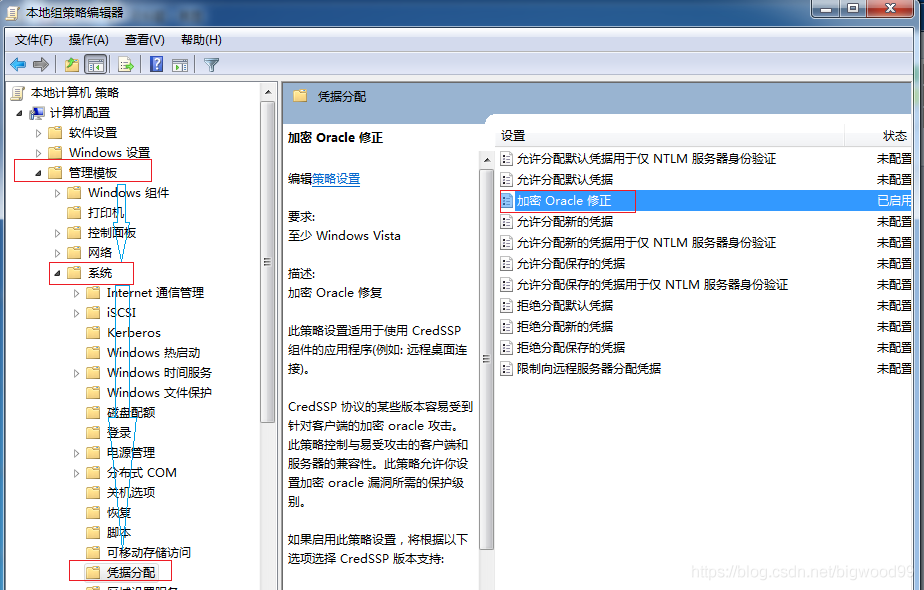
Task: Expand the 分布式 COM node
Action: pyautogui.click(x=76, y=473)
